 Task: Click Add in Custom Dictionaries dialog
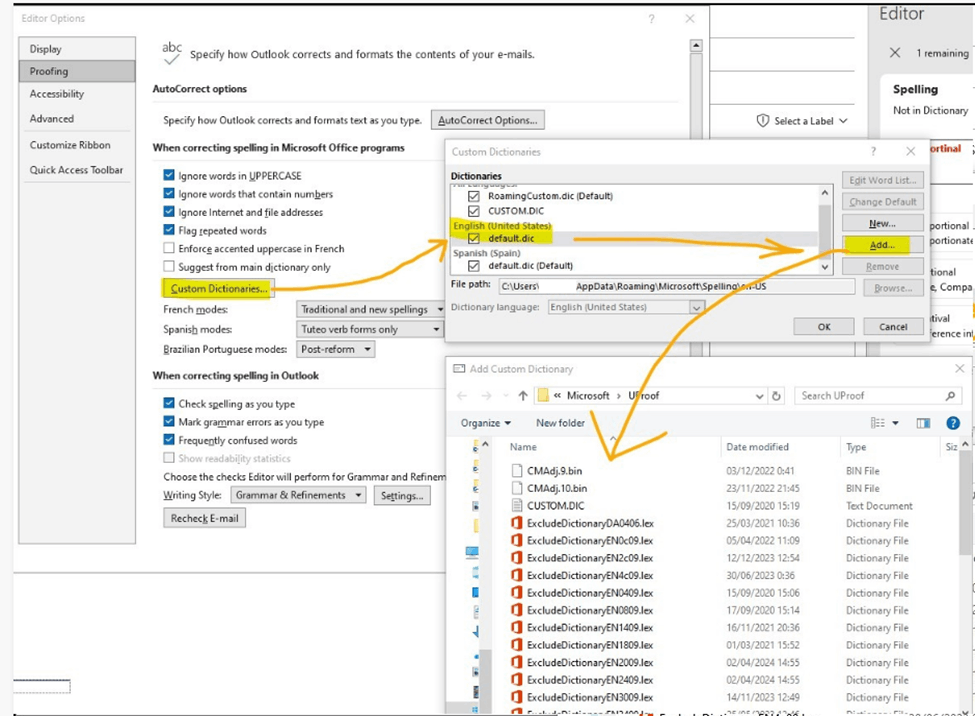pos(882,245)
